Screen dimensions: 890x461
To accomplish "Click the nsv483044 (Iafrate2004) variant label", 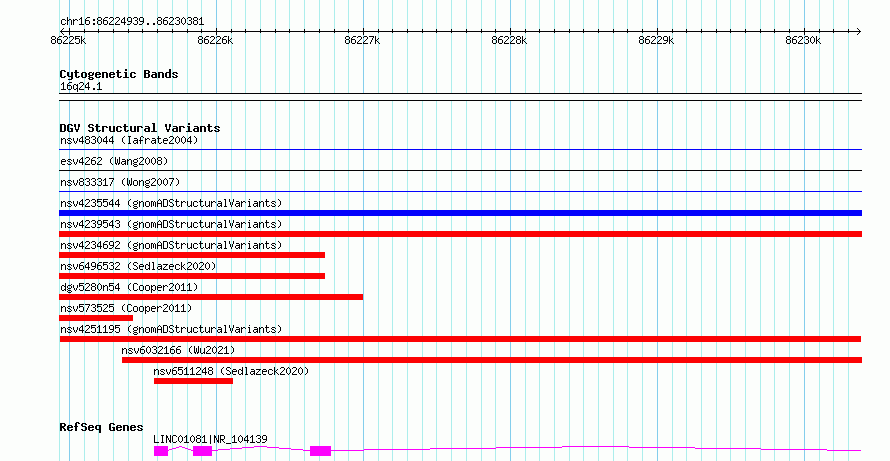I will tap(129, 140).
